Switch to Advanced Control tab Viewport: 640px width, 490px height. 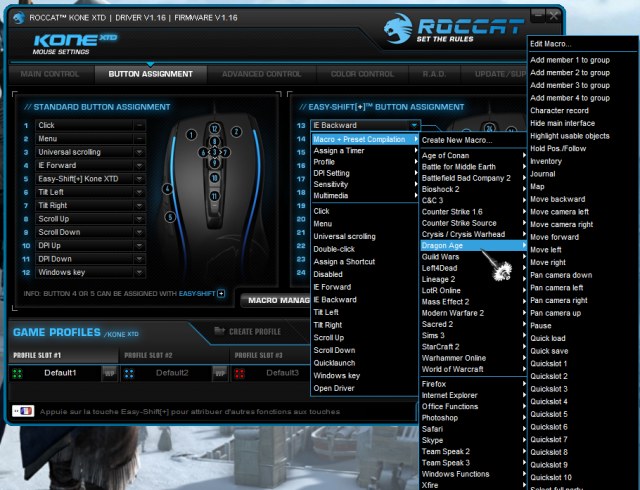click(262, 74)
